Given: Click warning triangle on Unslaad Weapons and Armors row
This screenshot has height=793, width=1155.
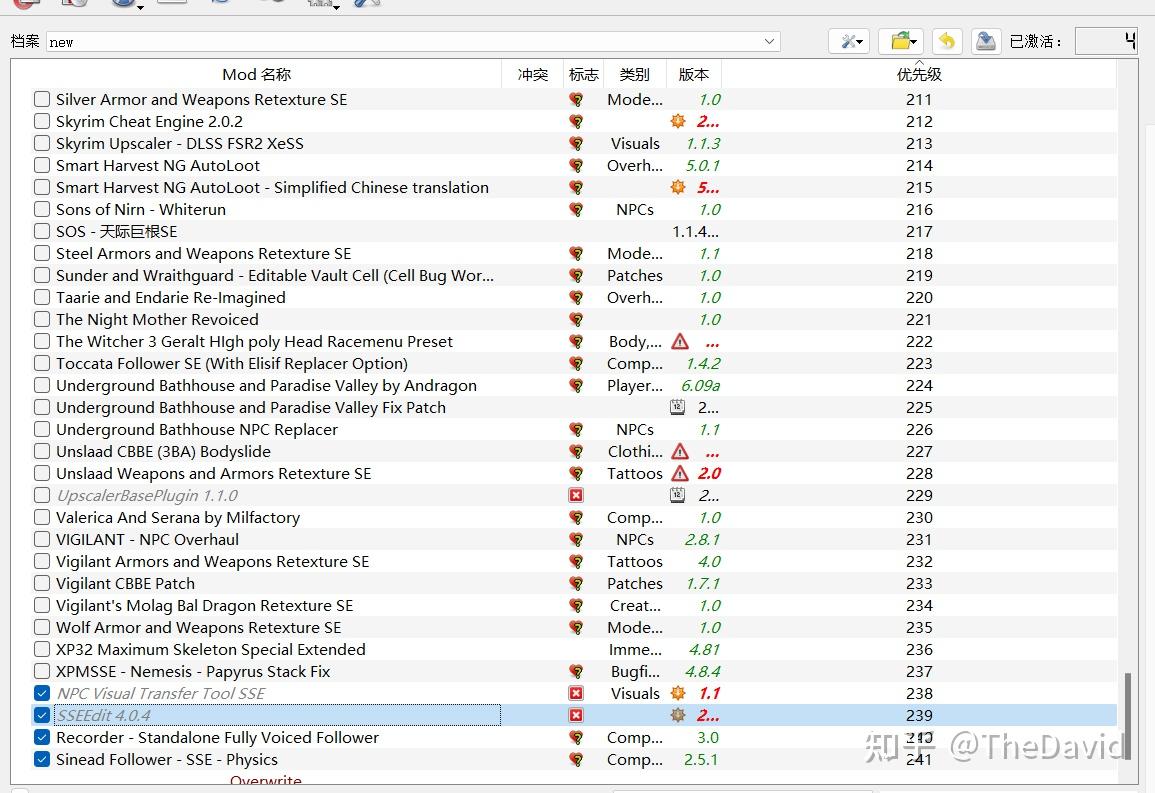Looking at the screenshot, I should click(x=679, y=473).
